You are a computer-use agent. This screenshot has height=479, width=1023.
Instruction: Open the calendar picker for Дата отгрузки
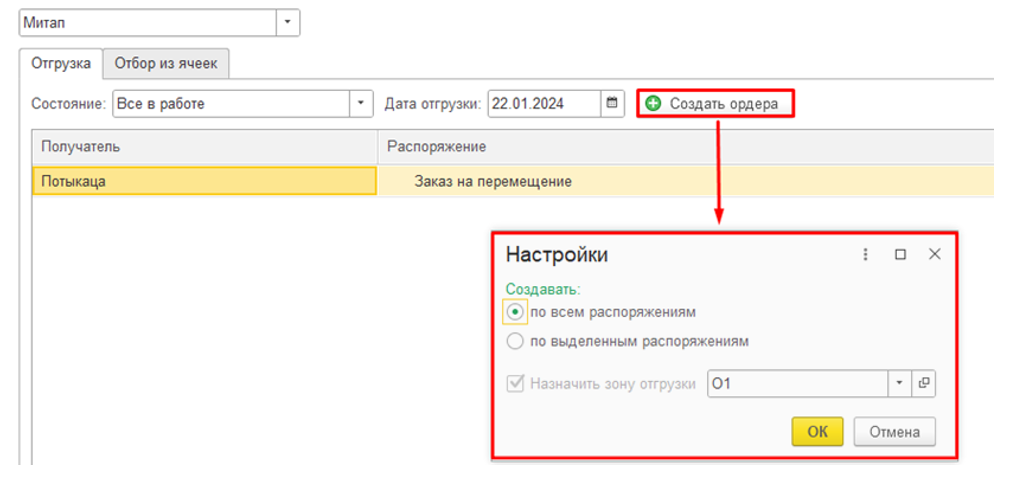tap(612, 103)
